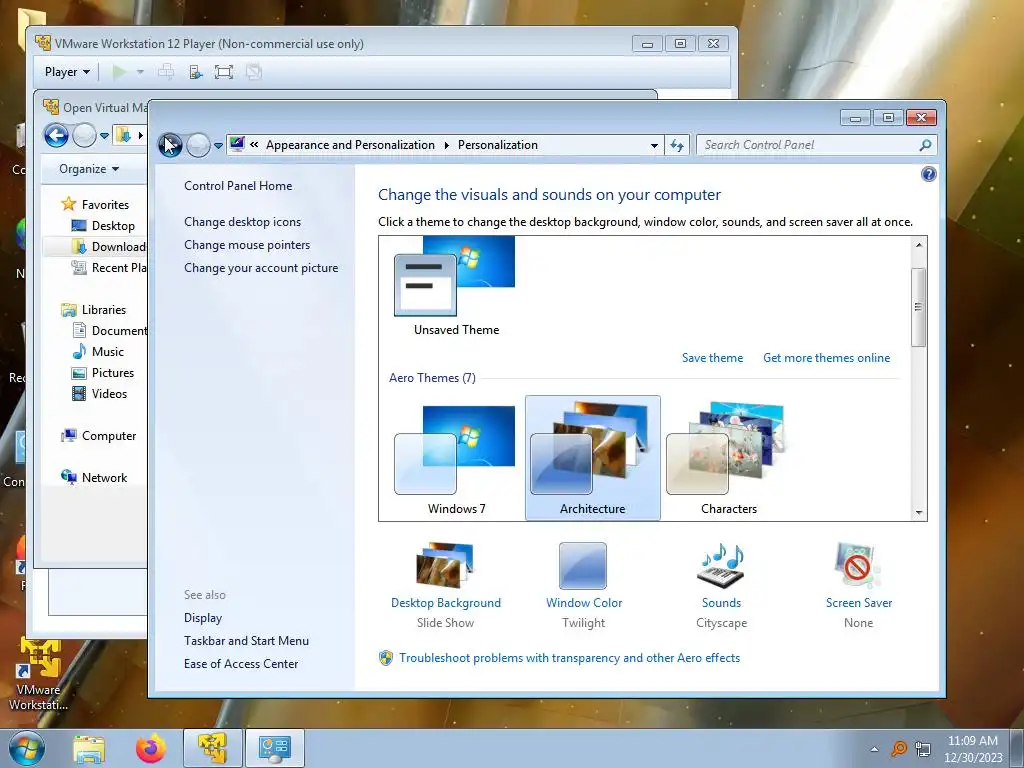The image size is (1024, 768).
Task: Select the Architecture theme
Action: click(x=592, y=458)
